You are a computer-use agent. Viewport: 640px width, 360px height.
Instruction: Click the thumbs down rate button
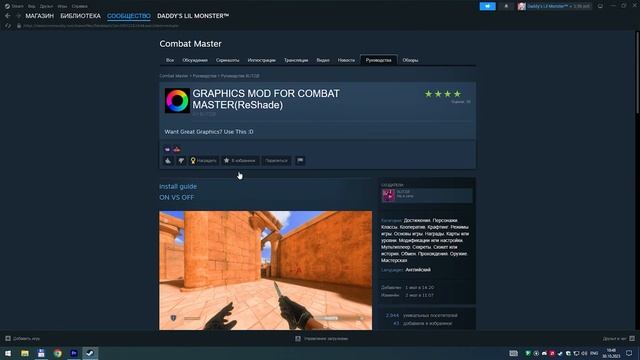[181, 161]
